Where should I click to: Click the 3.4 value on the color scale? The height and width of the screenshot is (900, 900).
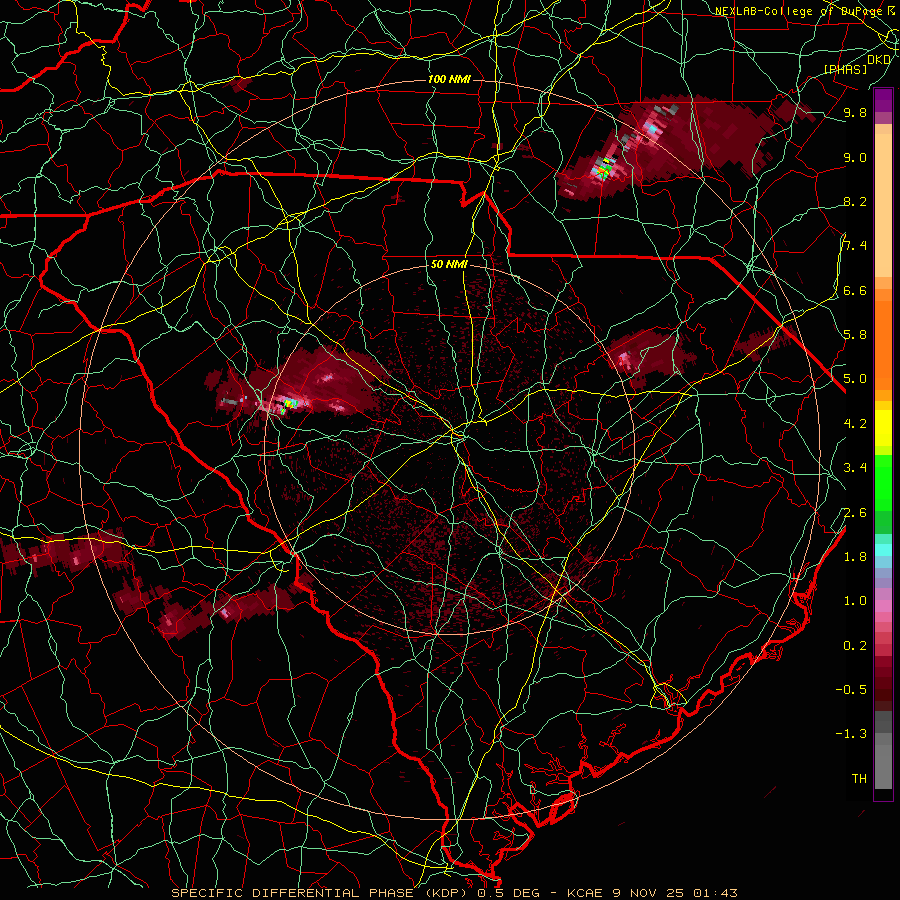[855, 468]
